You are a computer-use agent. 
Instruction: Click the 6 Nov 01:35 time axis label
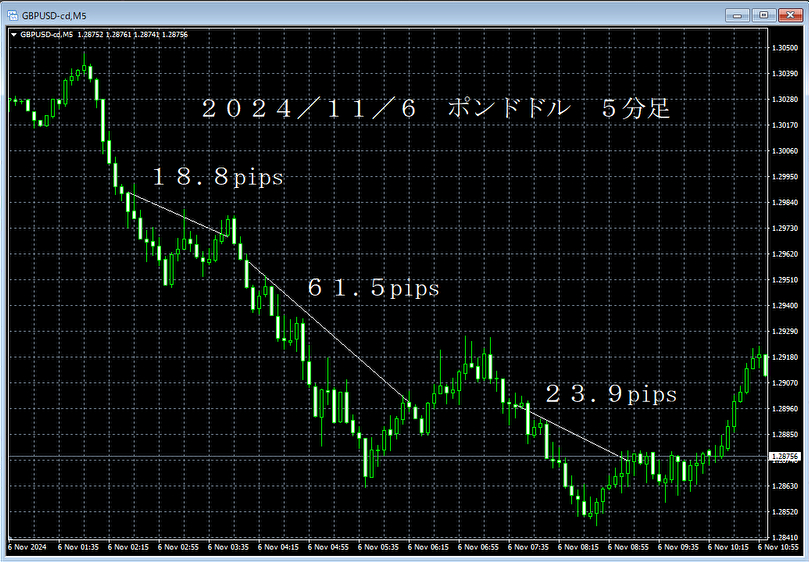[78, 547]
